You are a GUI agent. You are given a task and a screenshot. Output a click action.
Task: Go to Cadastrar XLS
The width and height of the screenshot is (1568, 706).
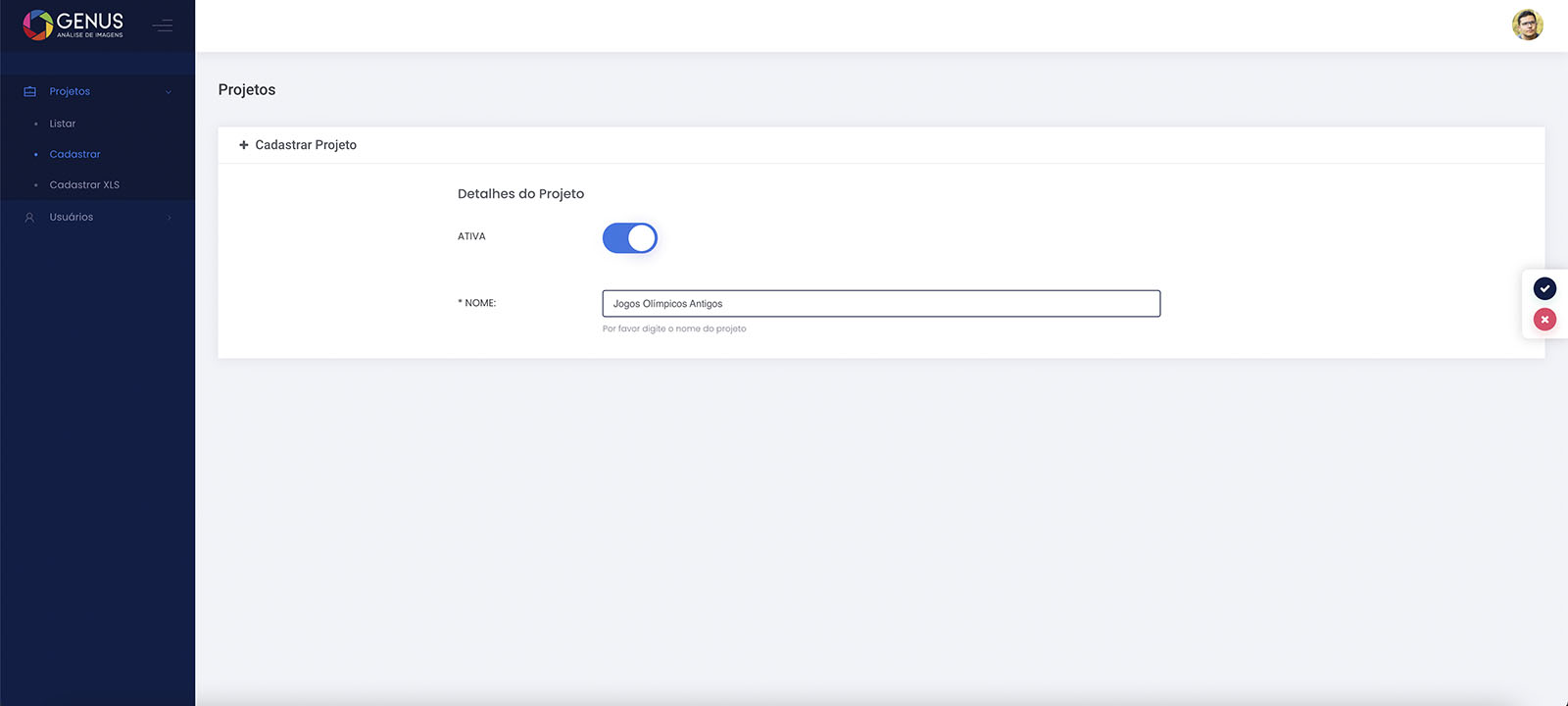[84, 184]
